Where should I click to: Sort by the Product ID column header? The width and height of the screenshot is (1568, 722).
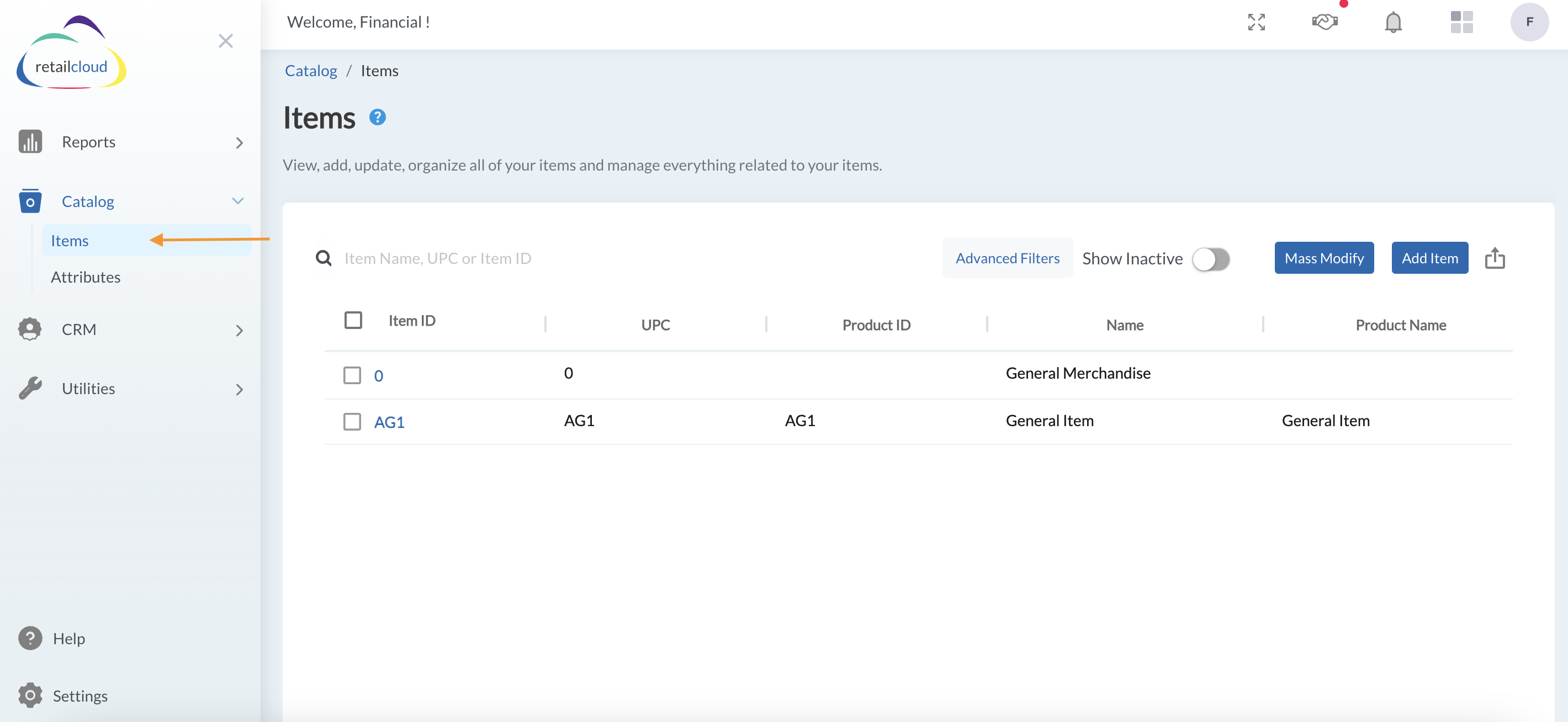pos(876,325)
